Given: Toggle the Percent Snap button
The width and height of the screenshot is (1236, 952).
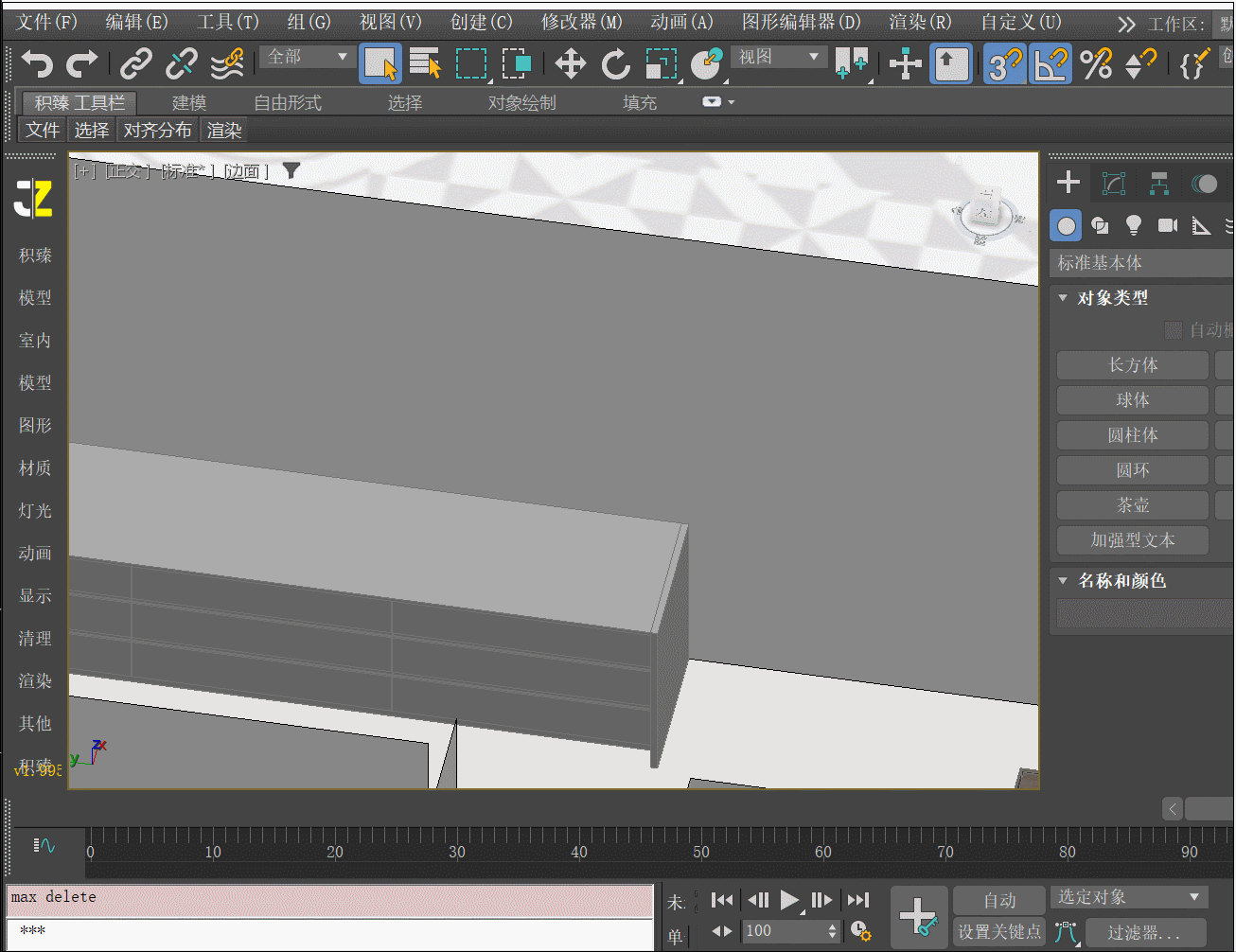Looking at the screenshot, I should coord(1096,64).
